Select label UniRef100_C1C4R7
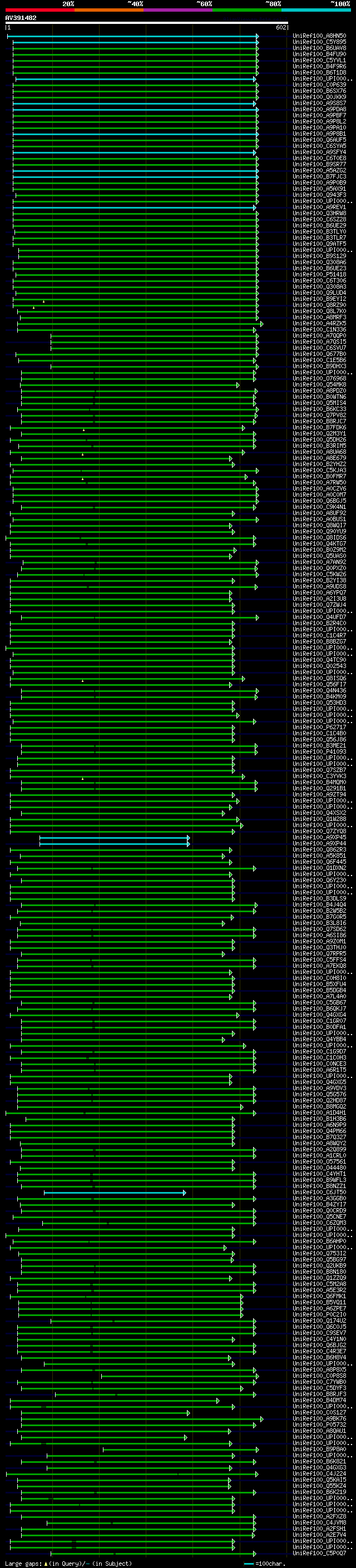The image size is (356, 1568). point(319,635)
